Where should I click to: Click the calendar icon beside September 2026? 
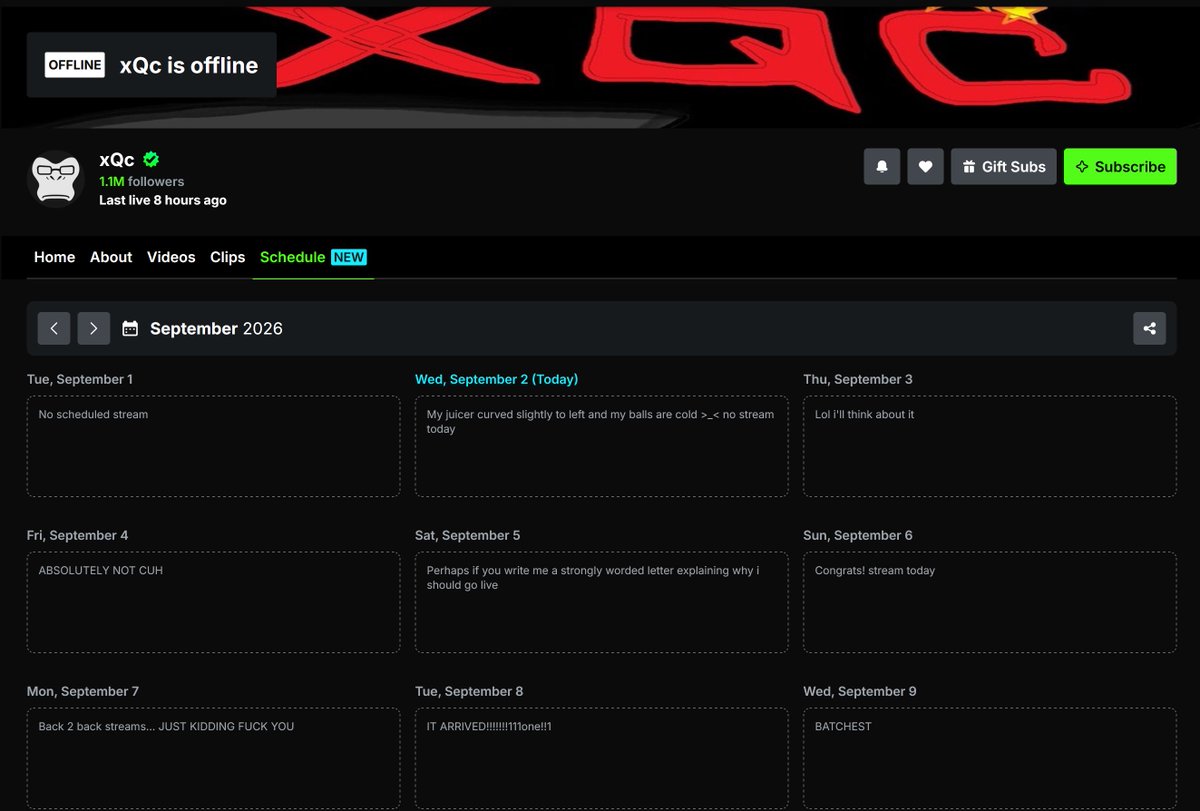point(130,328)
